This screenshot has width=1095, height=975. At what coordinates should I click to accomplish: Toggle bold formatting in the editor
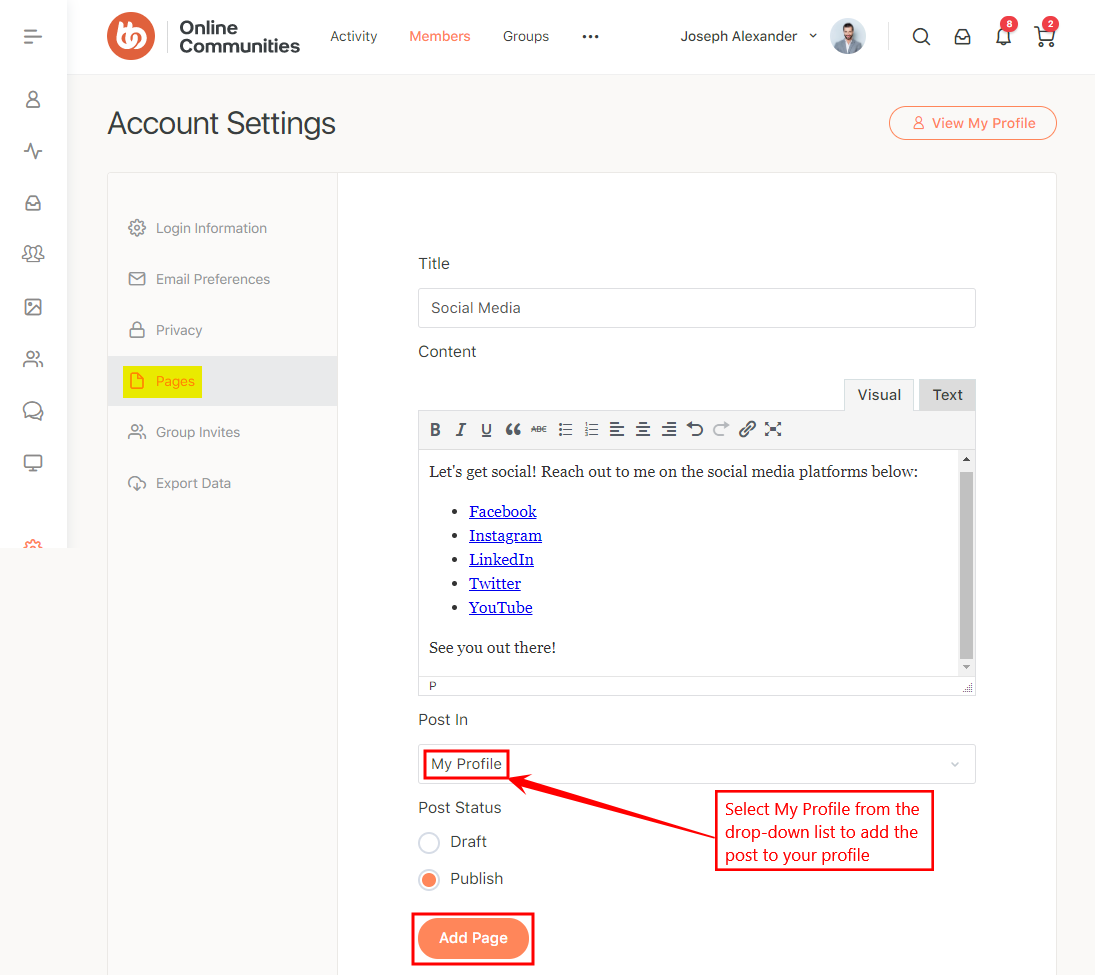(435, 429)
